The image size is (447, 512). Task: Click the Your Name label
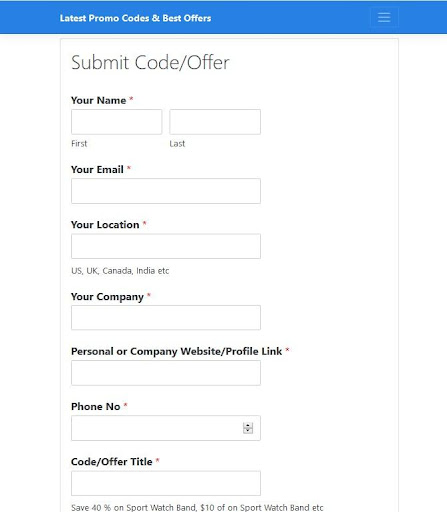98,100
